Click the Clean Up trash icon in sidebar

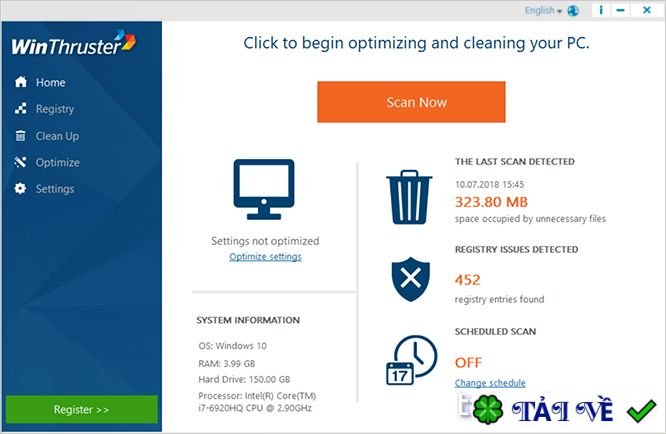[x=20, y=135]
